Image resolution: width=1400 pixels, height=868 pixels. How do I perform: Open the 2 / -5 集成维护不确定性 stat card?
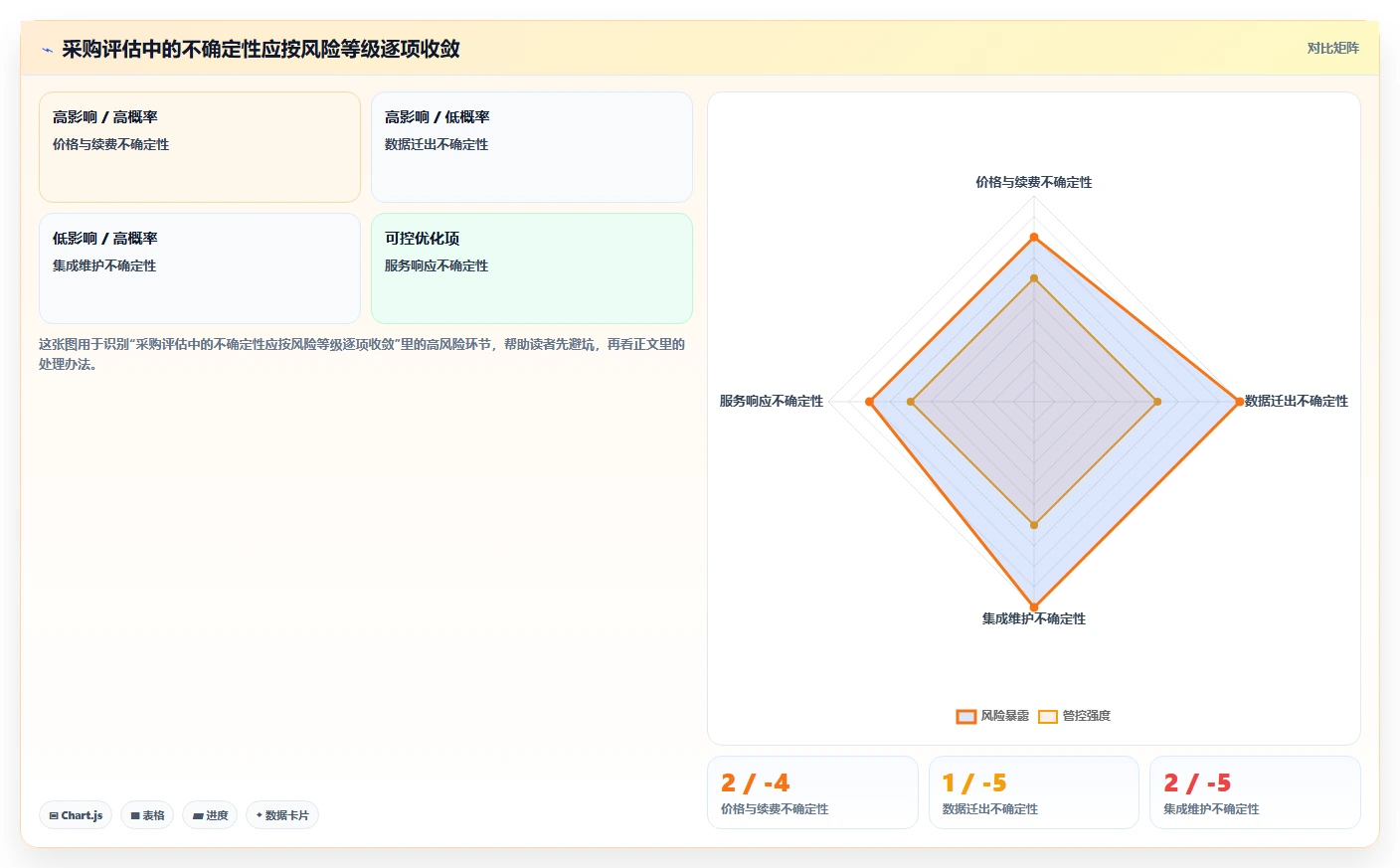click(1255, 792)
